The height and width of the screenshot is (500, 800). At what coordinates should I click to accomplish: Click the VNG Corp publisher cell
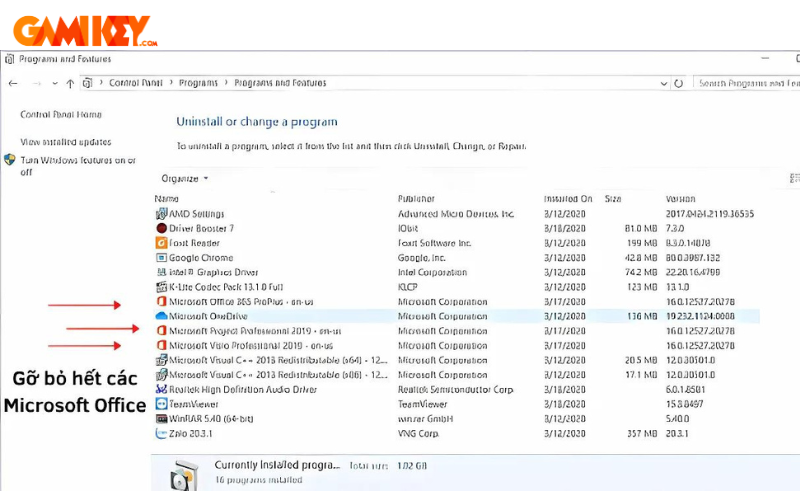(418, 434)
